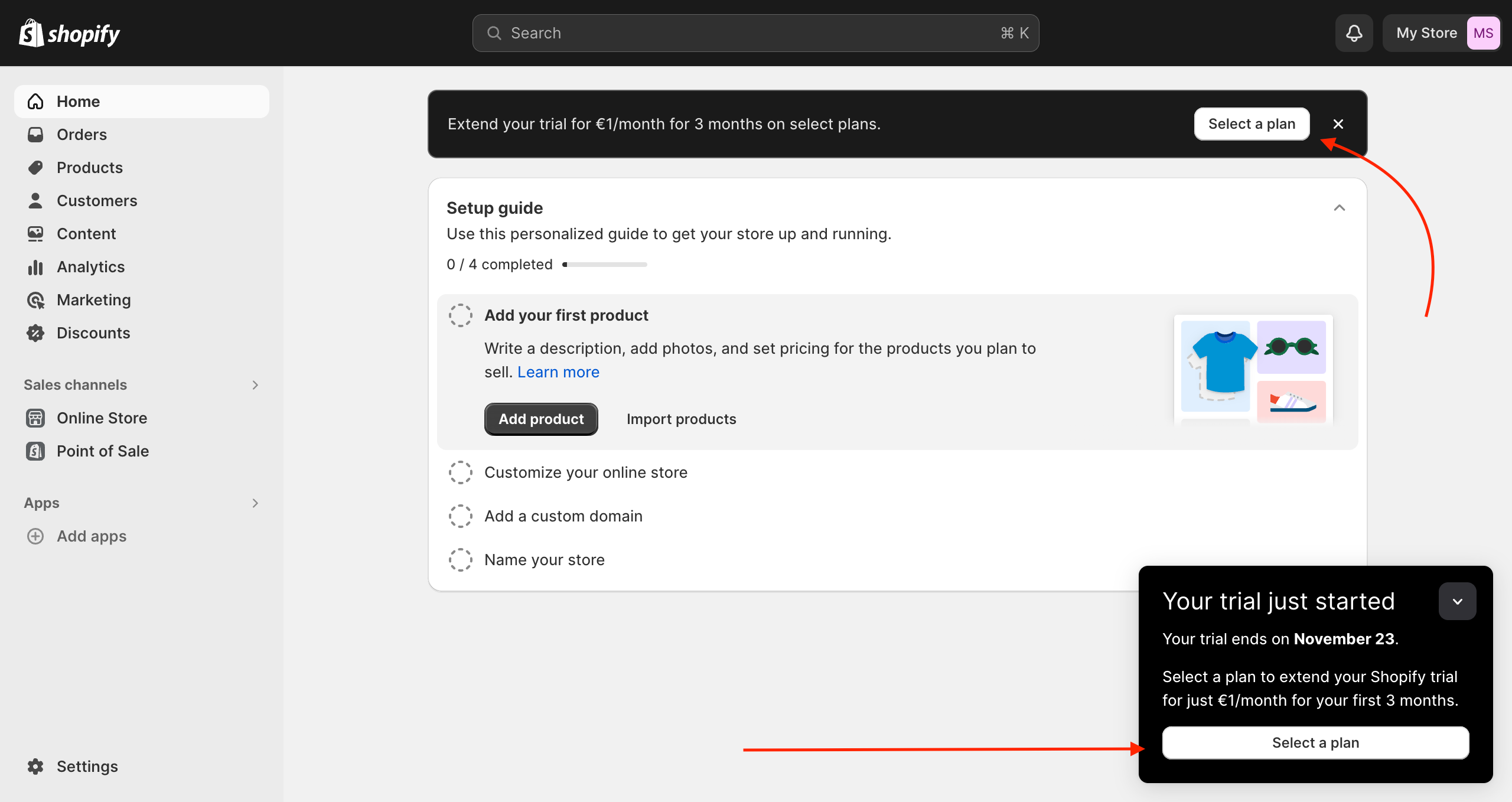
Task: Click the Point of Sale icon
Action: pyautogui.click(x=35, y=451)
